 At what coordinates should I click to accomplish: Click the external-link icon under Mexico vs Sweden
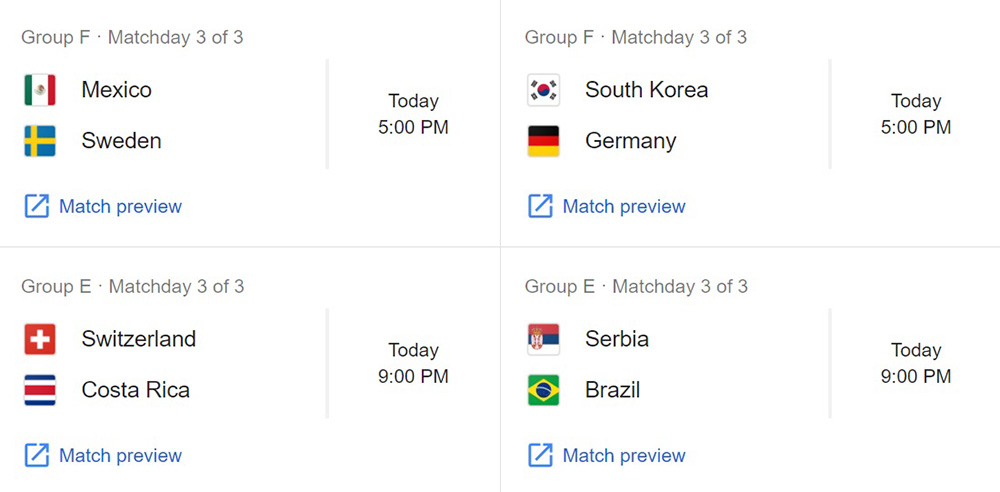point(36,207)
